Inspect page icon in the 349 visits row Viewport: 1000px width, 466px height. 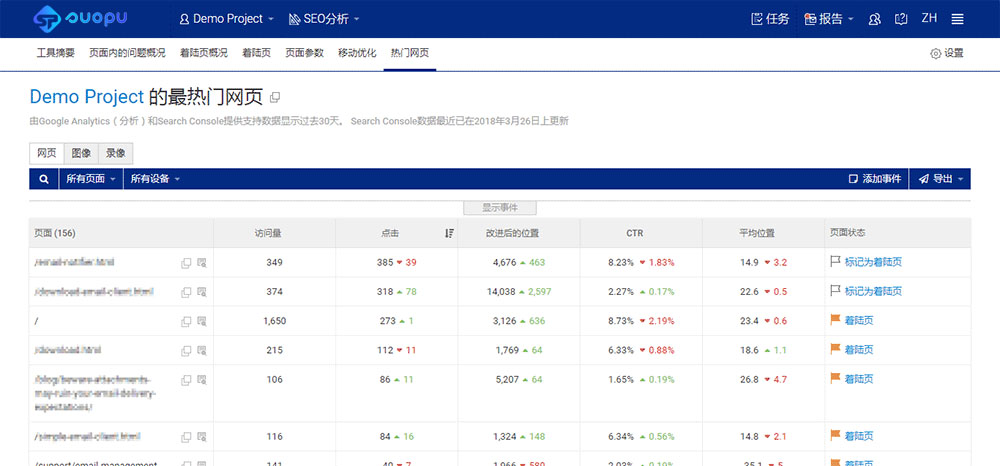point(202,263)
